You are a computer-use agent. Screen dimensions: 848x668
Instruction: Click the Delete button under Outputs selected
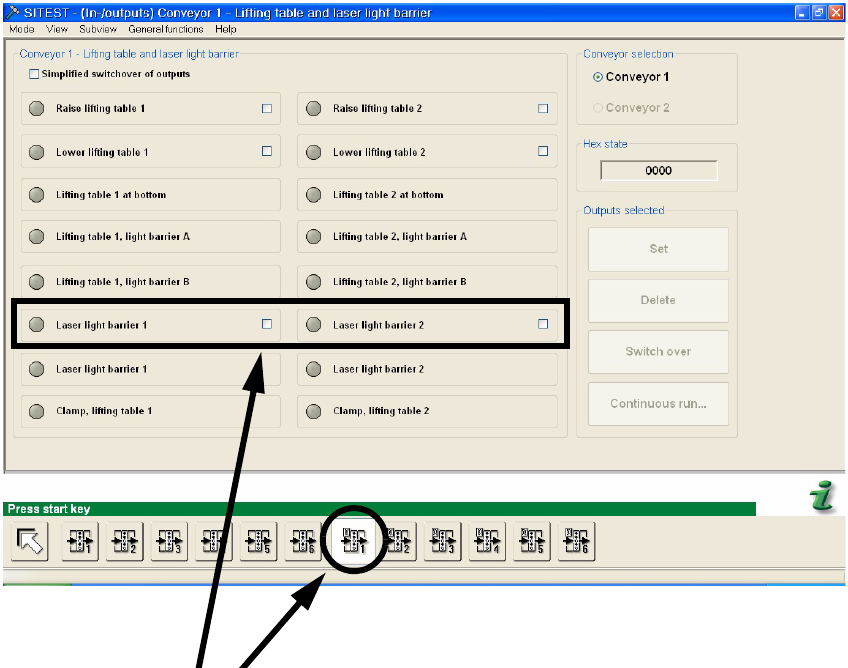point(658,300)
